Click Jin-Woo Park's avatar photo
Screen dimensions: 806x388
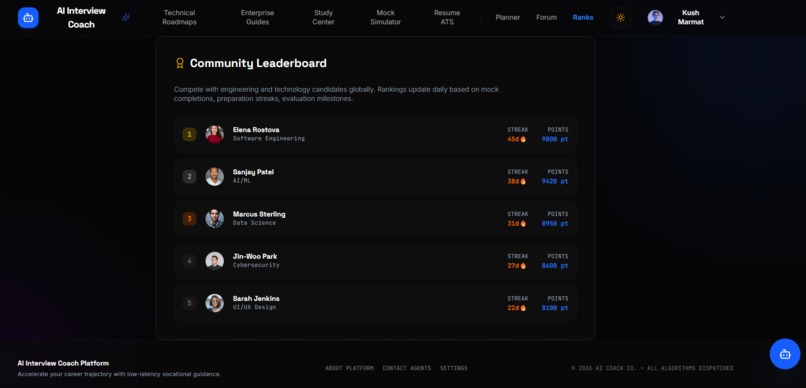tap(214, 261)
